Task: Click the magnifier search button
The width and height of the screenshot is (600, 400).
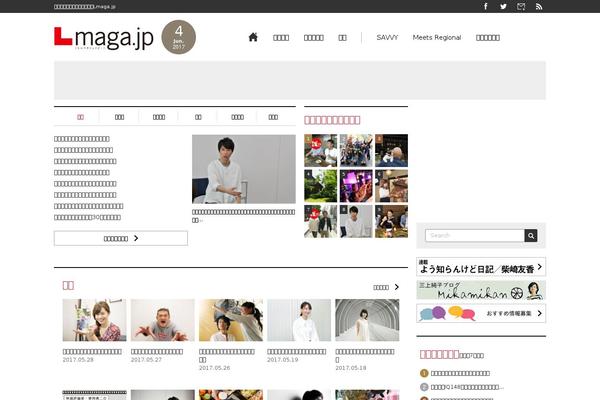Action: point(531,235)
